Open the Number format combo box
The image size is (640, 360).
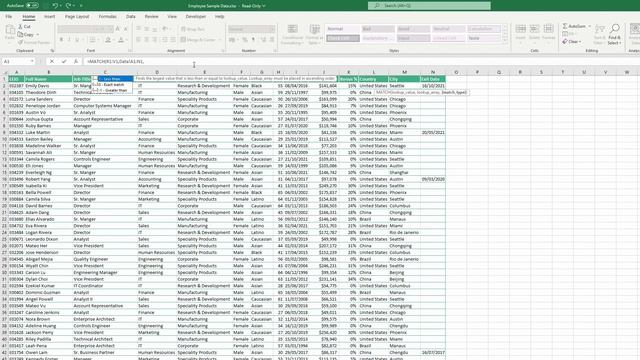(251, 29)
